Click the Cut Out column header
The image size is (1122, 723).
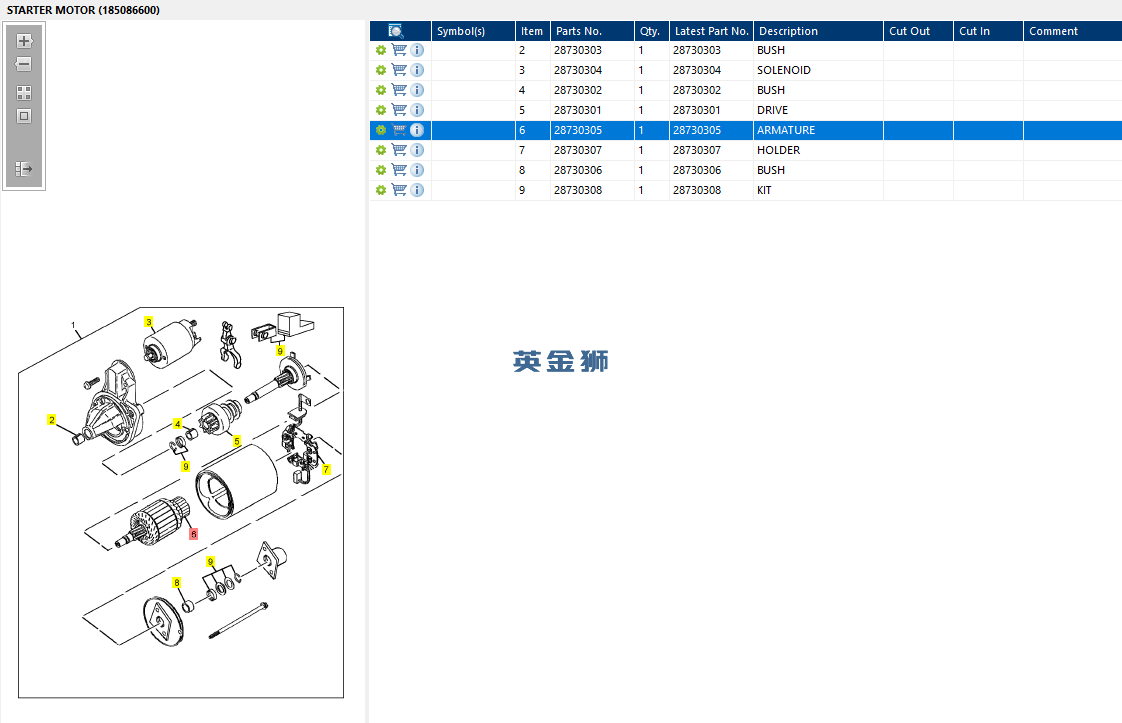click(x=918, y=31)
